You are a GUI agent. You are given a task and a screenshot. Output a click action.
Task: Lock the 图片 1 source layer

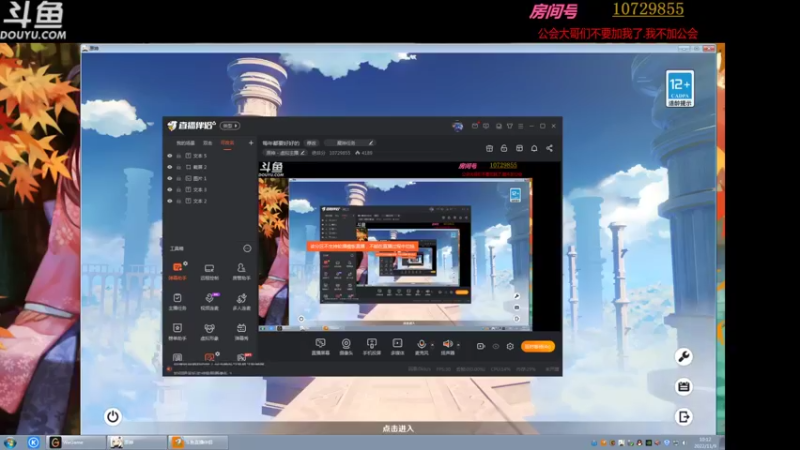click(x=179, y=178)
